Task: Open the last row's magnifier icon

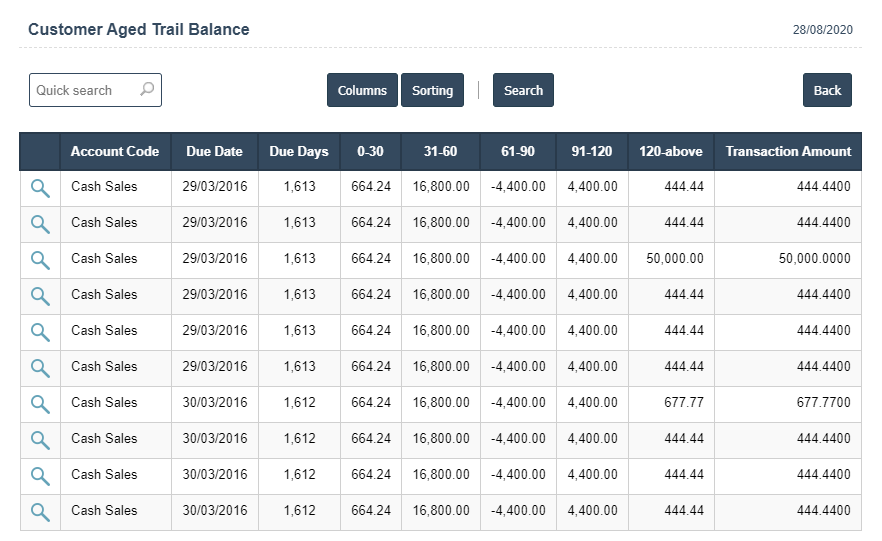Action: click(x=40, y=512)
